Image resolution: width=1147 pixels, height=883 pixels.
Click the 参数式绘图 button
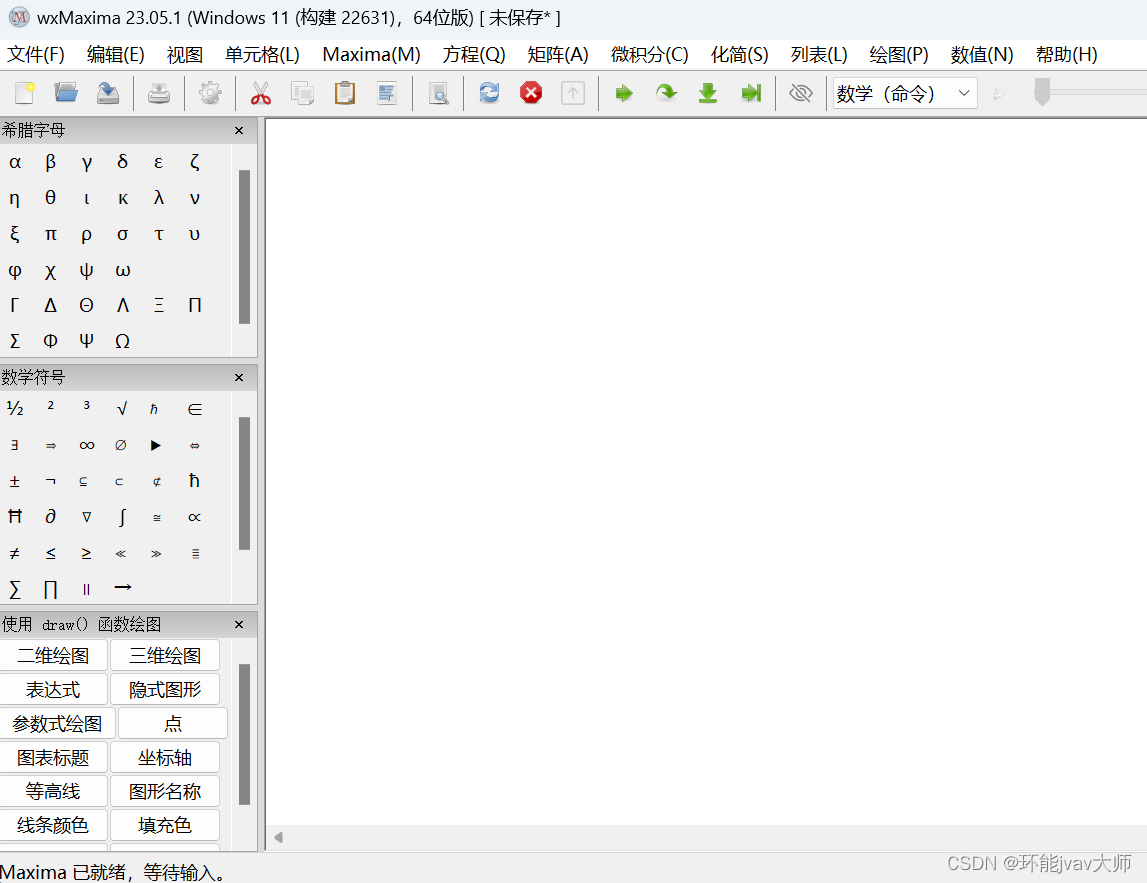tap(57, 724)
